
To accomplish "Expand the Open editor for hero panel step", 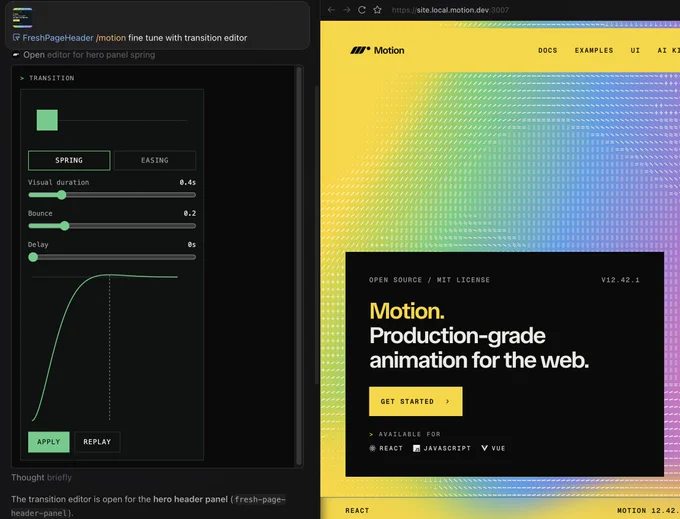I will coord(89,55).
